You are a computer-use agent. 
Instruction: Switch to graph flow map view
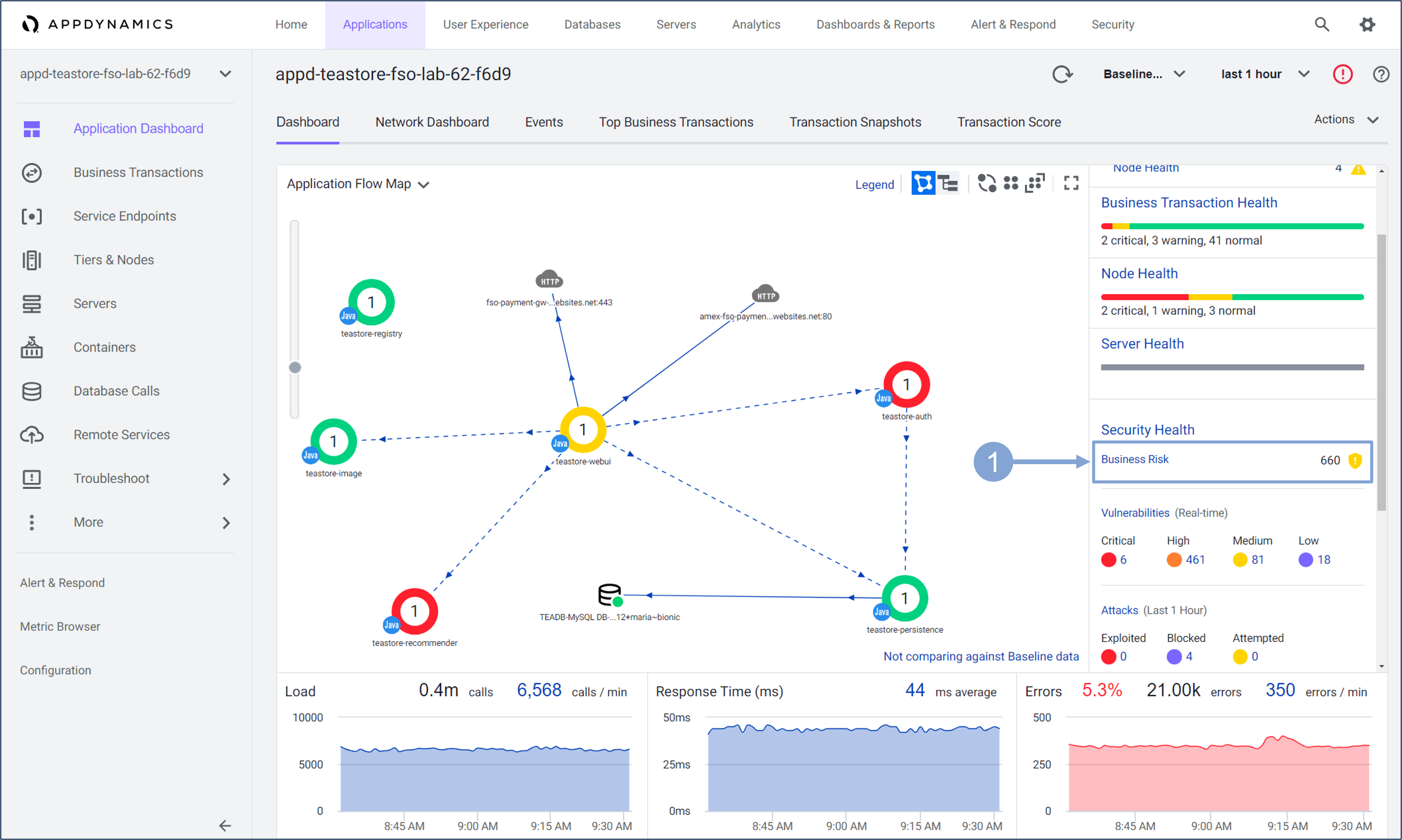pos(923,183)
